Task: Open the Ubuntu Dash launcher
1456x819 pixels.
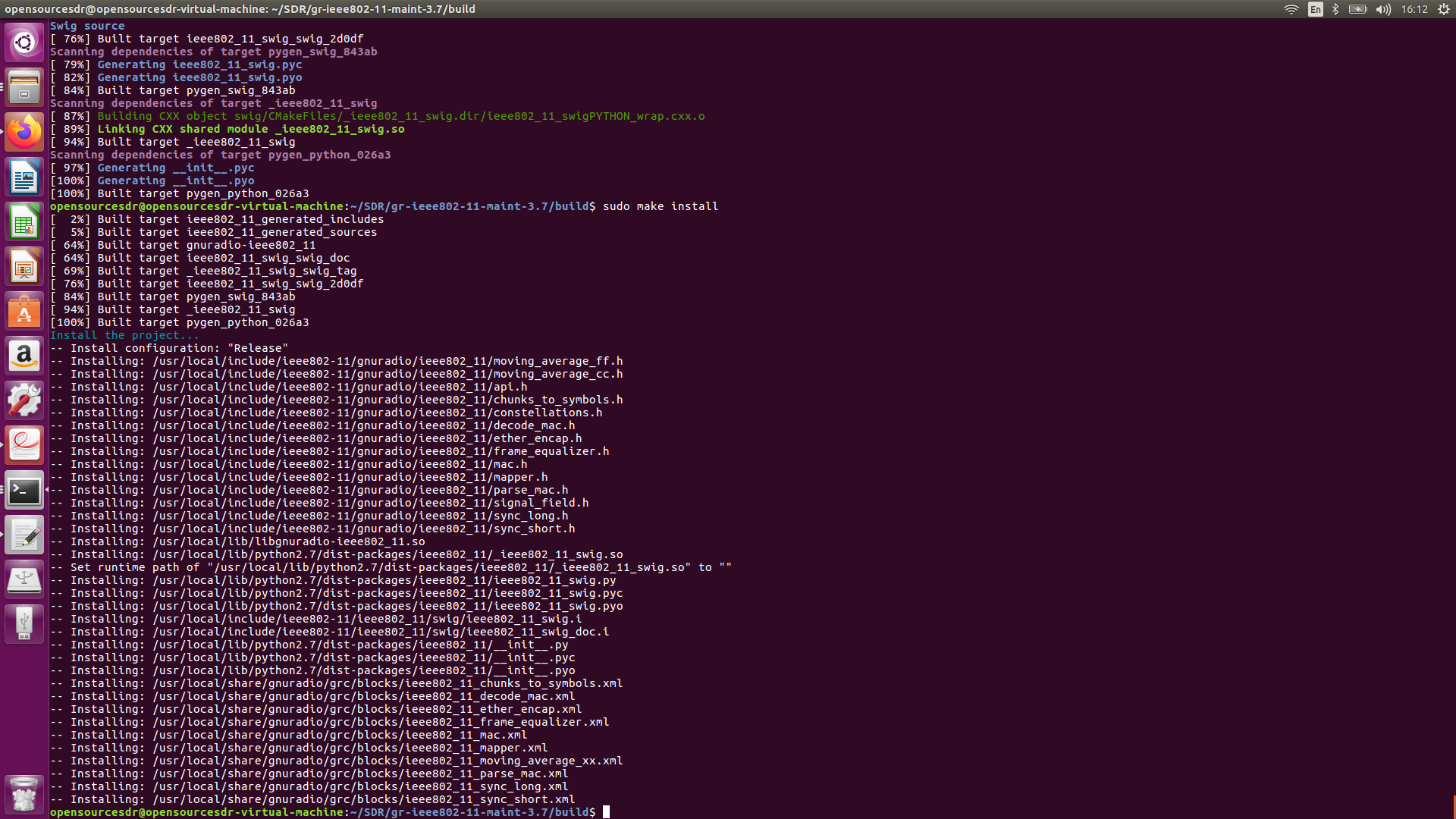Action: coord(24,43)
